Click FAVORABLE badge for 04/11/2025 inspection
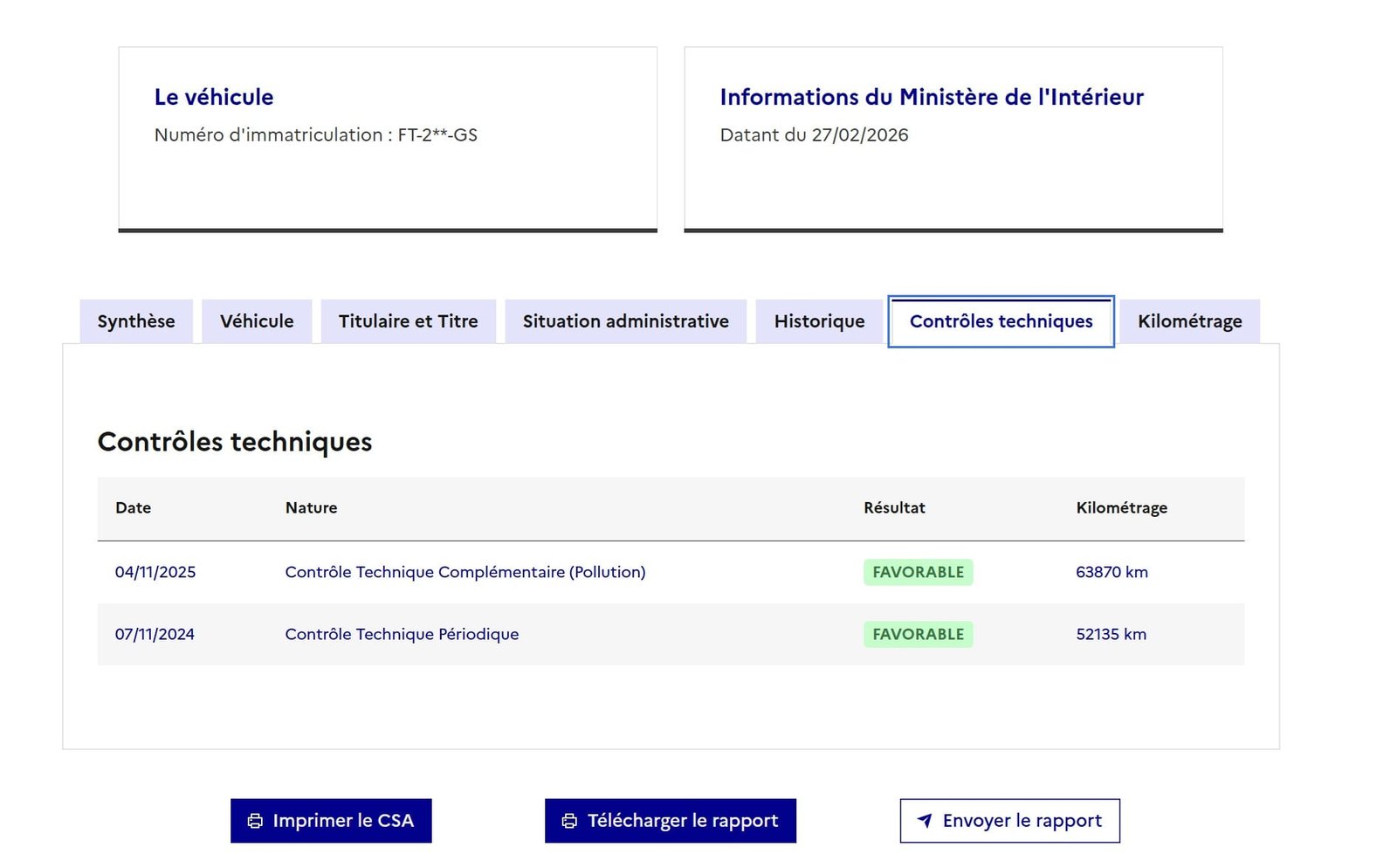Screen dimensions: 1397x868 pyautogui.click(x=918, y=573)
